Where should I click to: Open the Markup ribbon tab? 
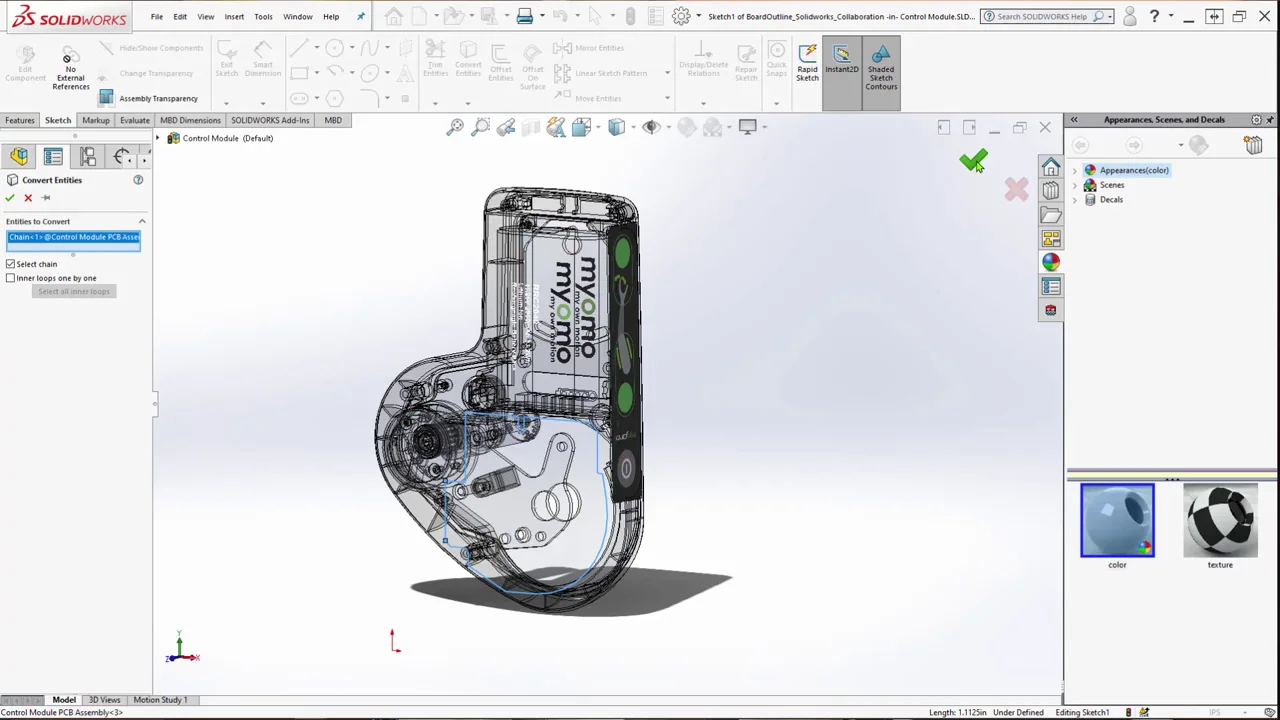pos(96,120)
